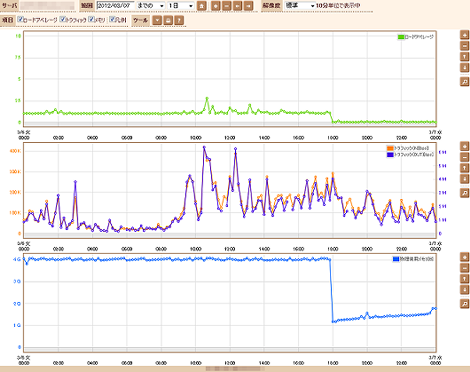Uncheck the トラフィック checkbox
This screenshot has width=470, height=372.
(x=62, y=19)
